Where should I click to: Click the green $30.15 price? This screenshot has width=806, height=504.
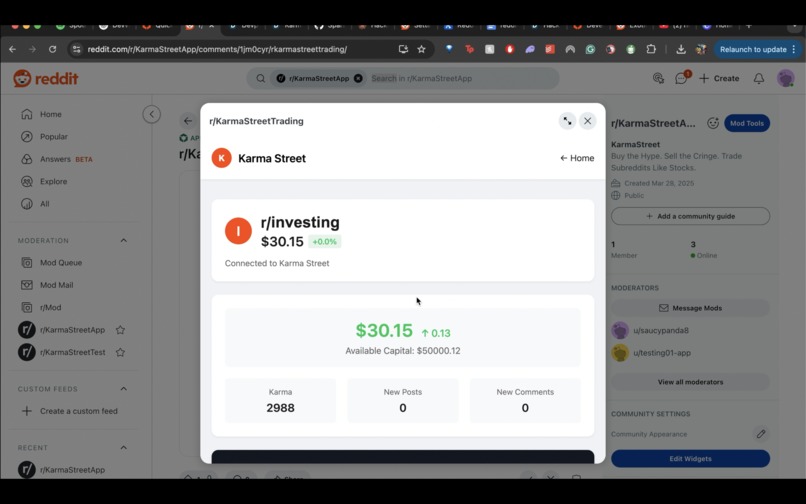[x=384, y=330]
